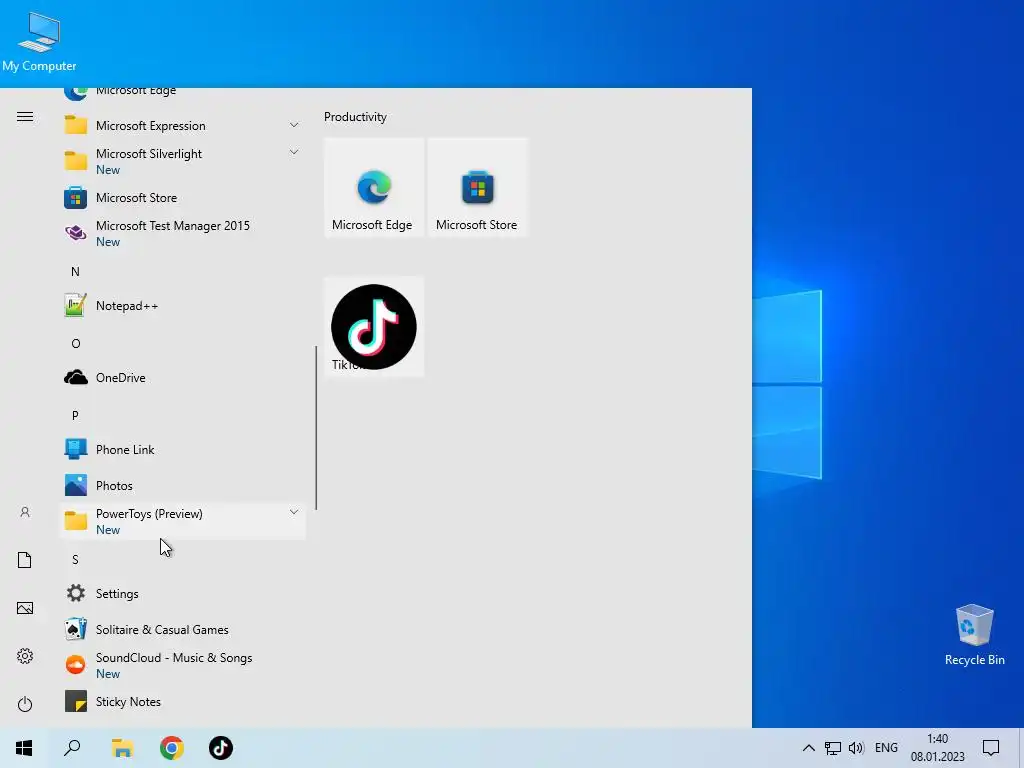Open File Explorer from the taskbar
The width and height of the screenshot is (1024, 768).
click(122, 748)
